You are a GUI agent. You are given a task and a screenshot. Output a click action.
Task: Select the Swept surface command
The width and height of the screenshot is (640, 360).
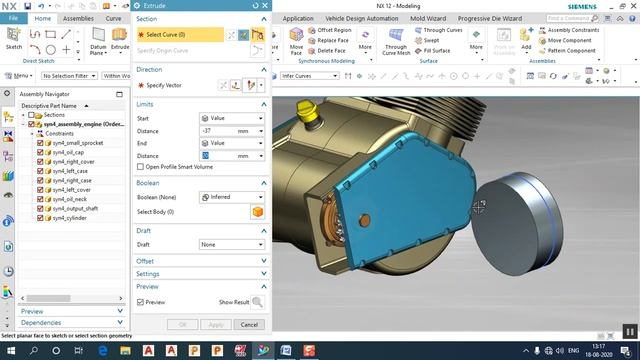pyautogui.click(x=427, y=40)
